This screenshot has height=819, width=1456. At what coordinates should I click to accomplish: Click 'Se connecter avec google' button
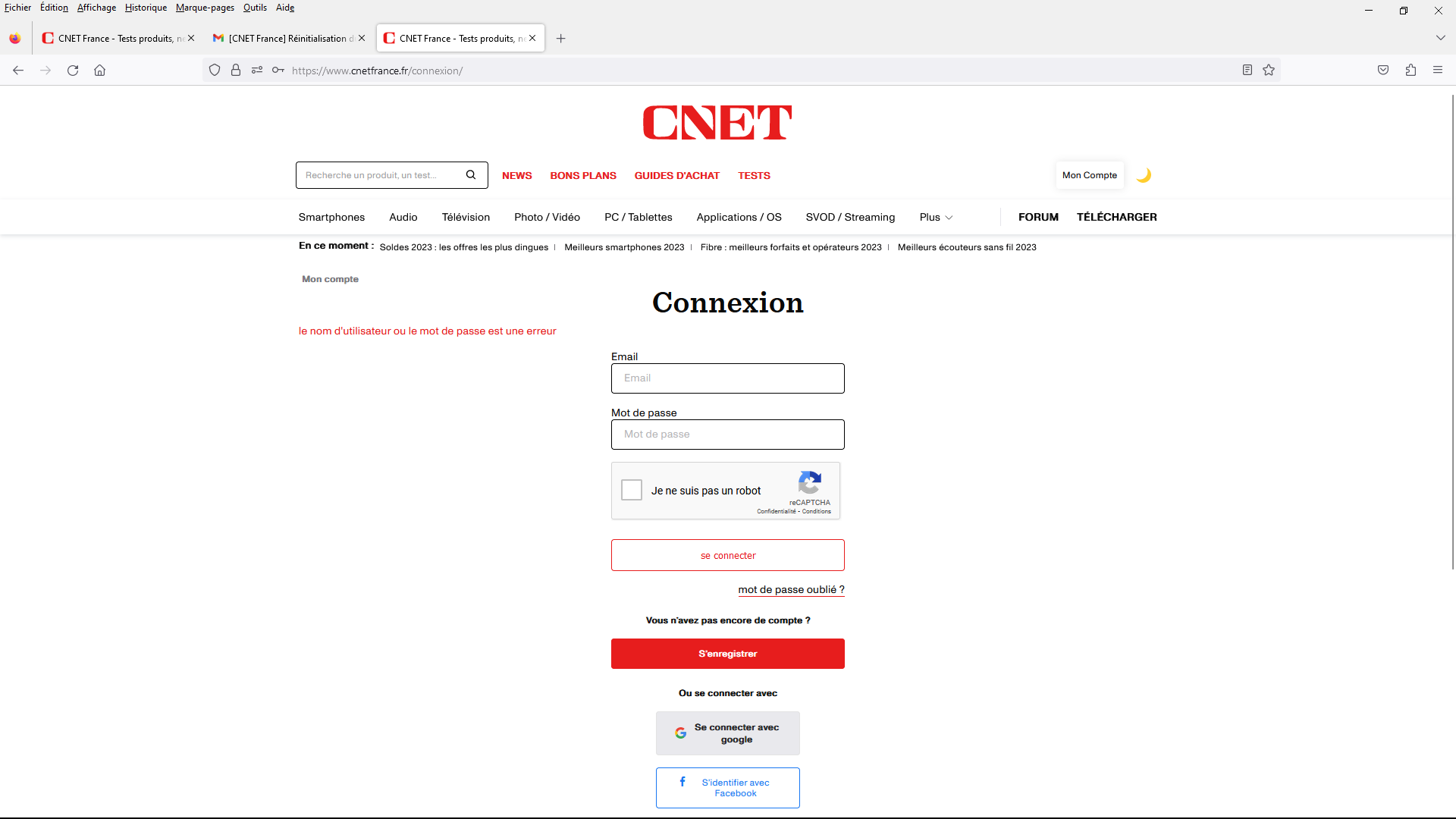click(x=727, y=733)
